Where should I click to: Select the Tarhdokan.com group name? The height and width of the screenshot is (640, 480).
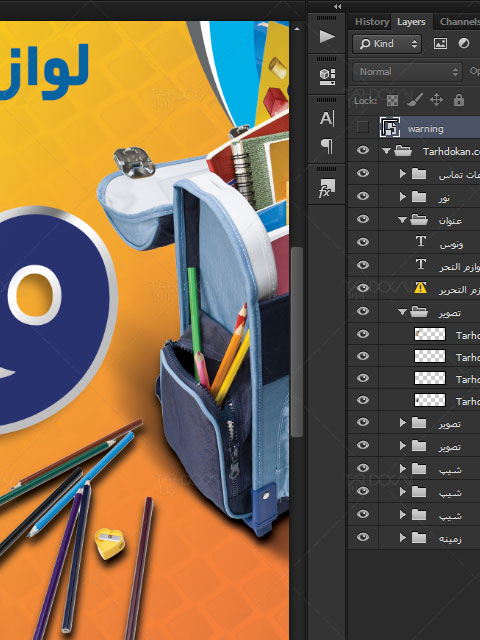(451, 151)
